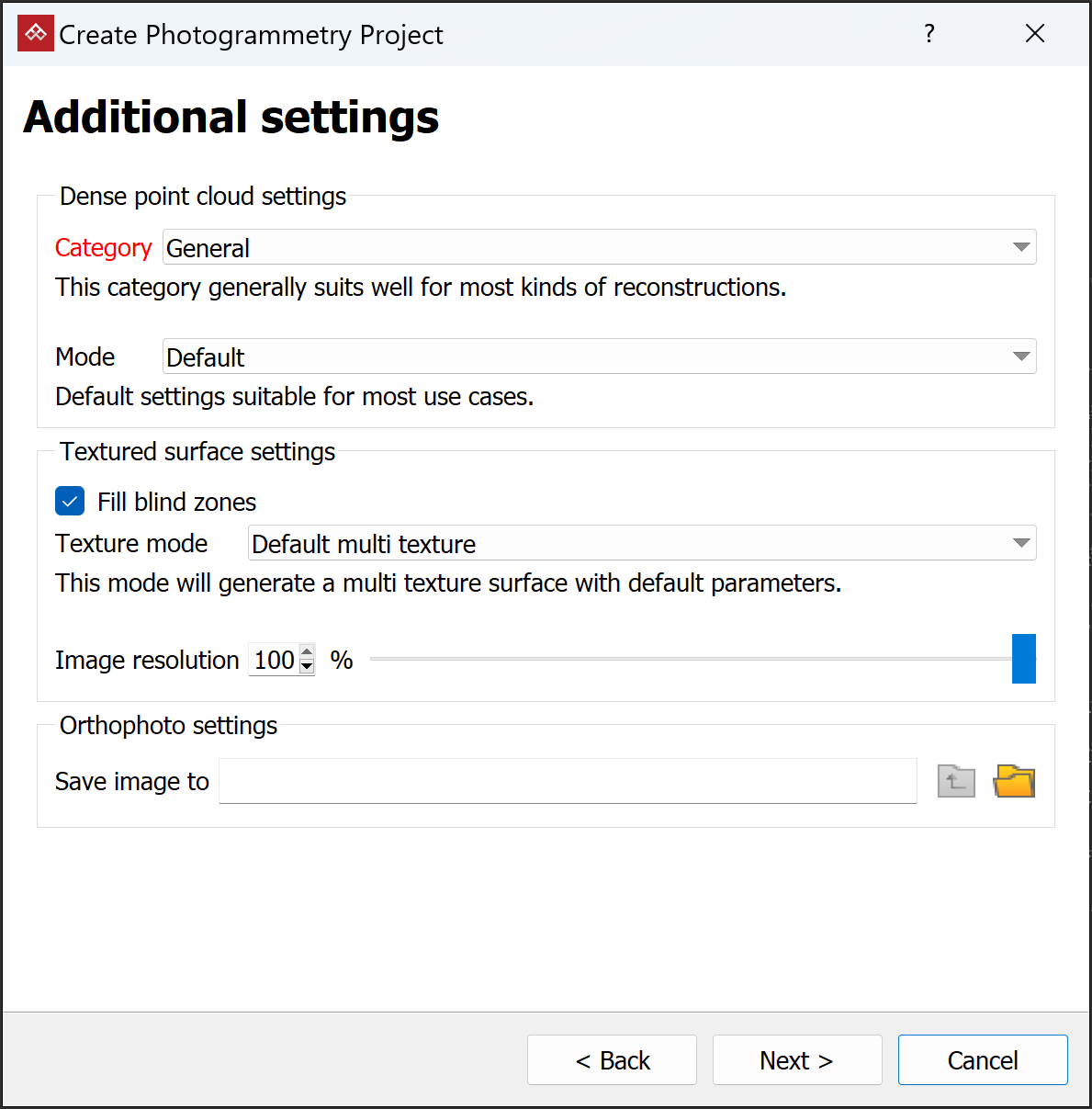Screen dimensions: 1092x1109
Task: Uncheck the Fill blind zones checkbox
Action: coord(70,501)
